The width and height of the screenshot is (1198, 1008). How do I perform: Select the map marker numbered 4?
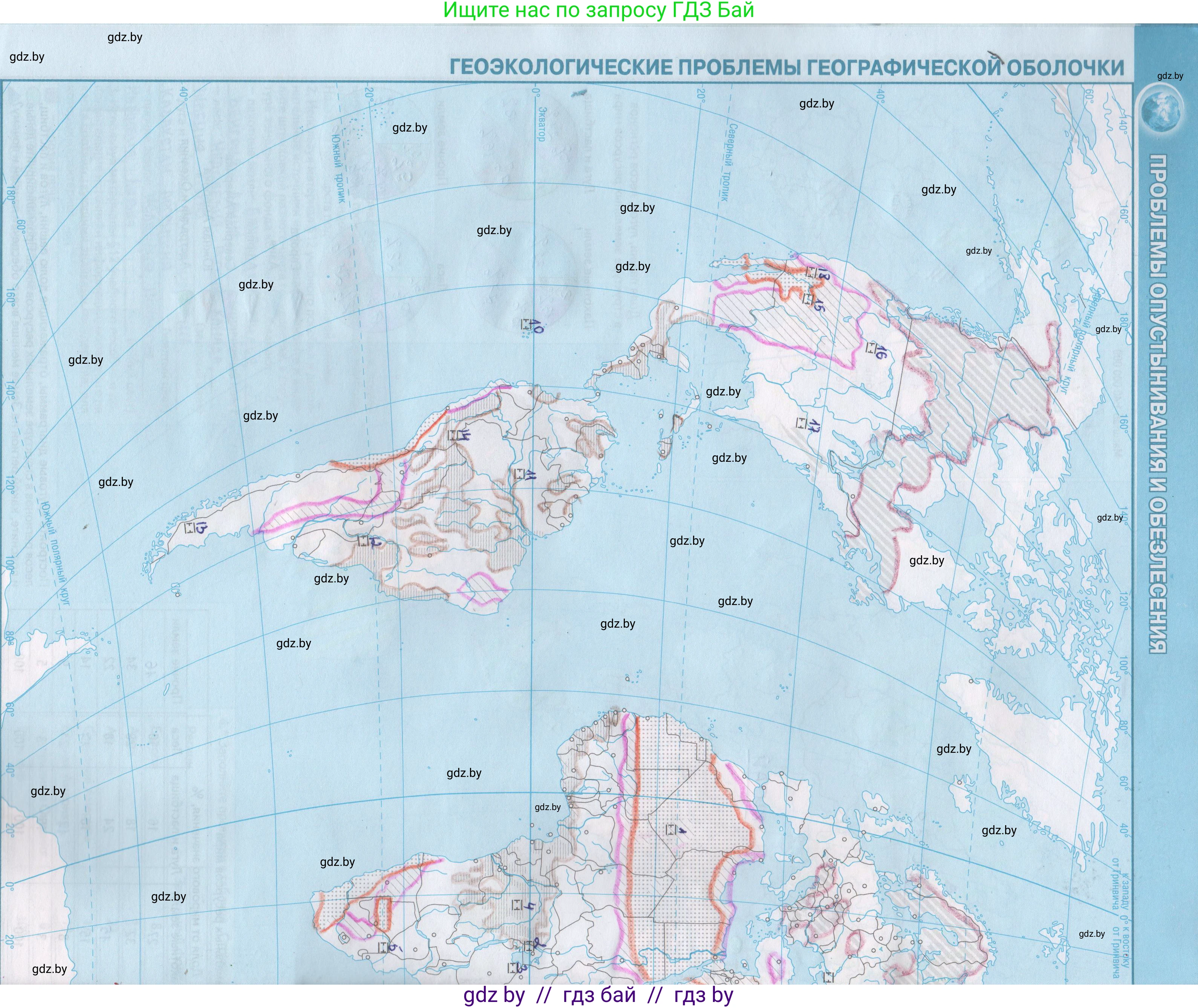(516, 905)
